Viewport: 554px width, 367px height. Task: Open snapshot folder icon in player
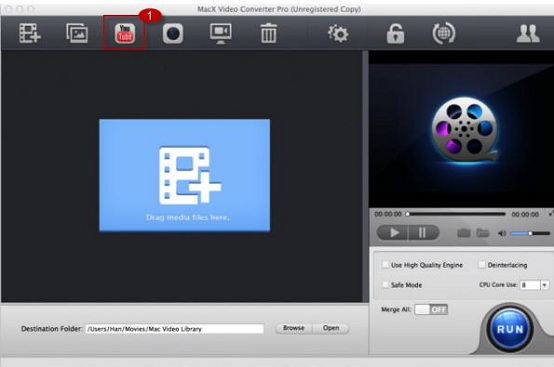[483, 233]
